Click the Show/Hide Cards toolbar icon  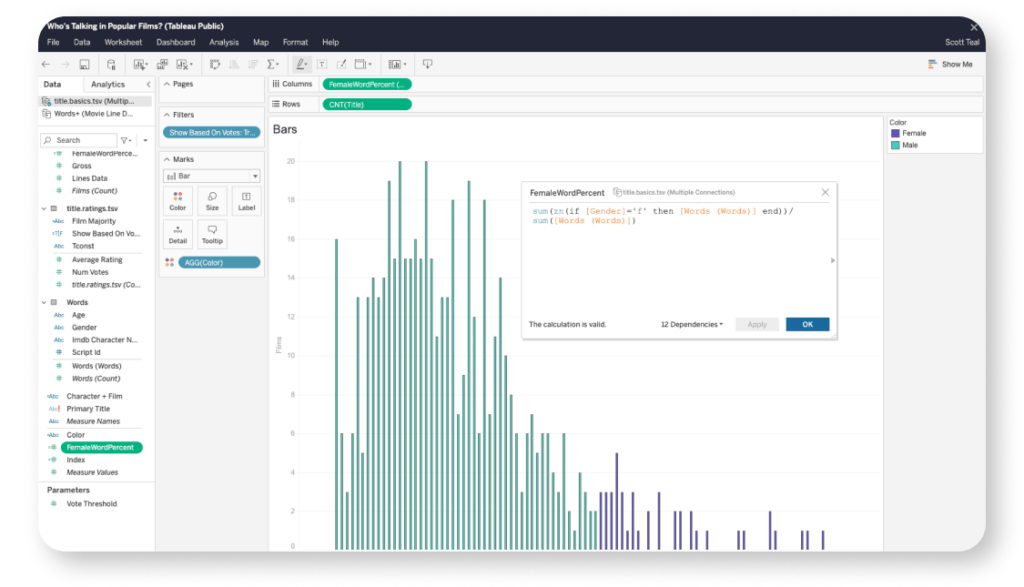[x=397, y=64]
